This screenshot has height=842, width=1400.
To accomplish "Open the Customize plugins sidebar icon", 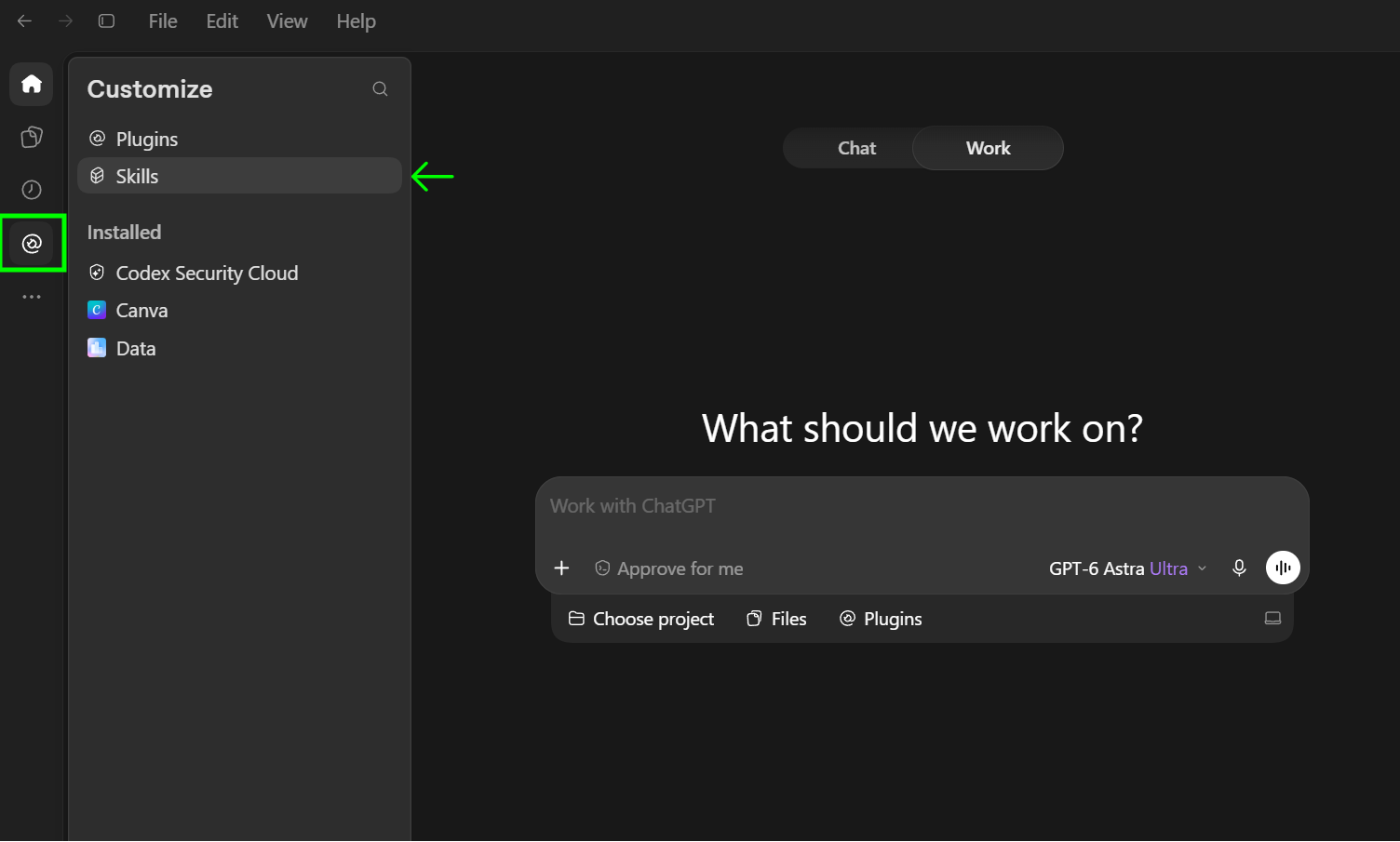I will pos(32,244).
